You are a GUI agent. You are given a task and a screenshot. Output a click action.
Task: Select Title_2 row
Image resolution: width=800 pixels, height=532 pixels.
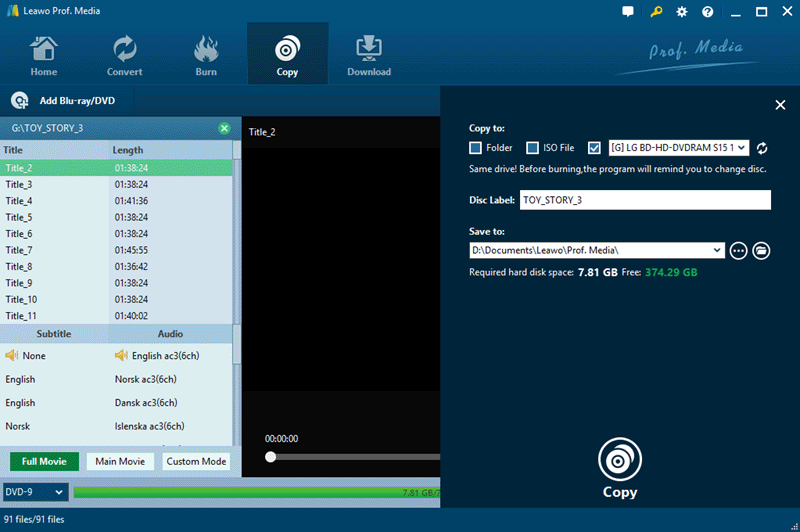tap(116, 168)
